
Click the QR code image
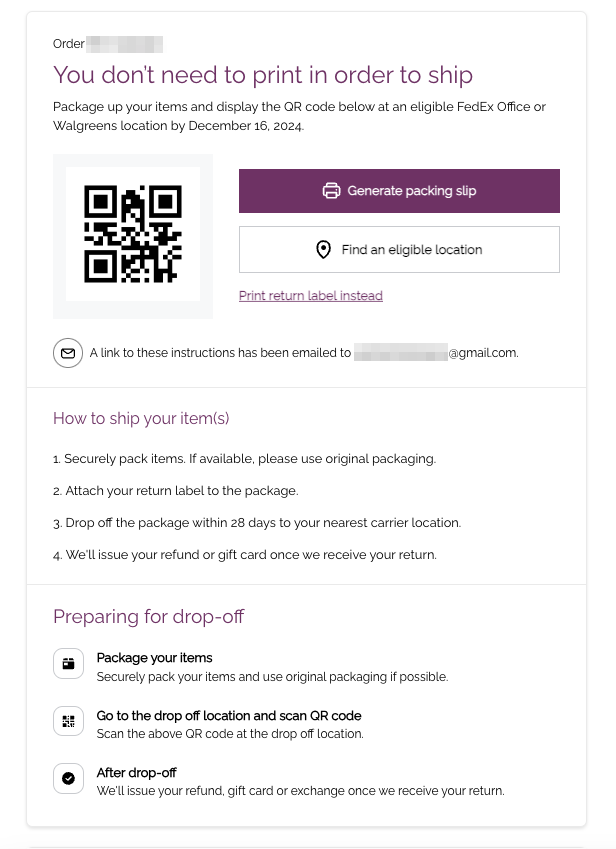pos(133,234)
